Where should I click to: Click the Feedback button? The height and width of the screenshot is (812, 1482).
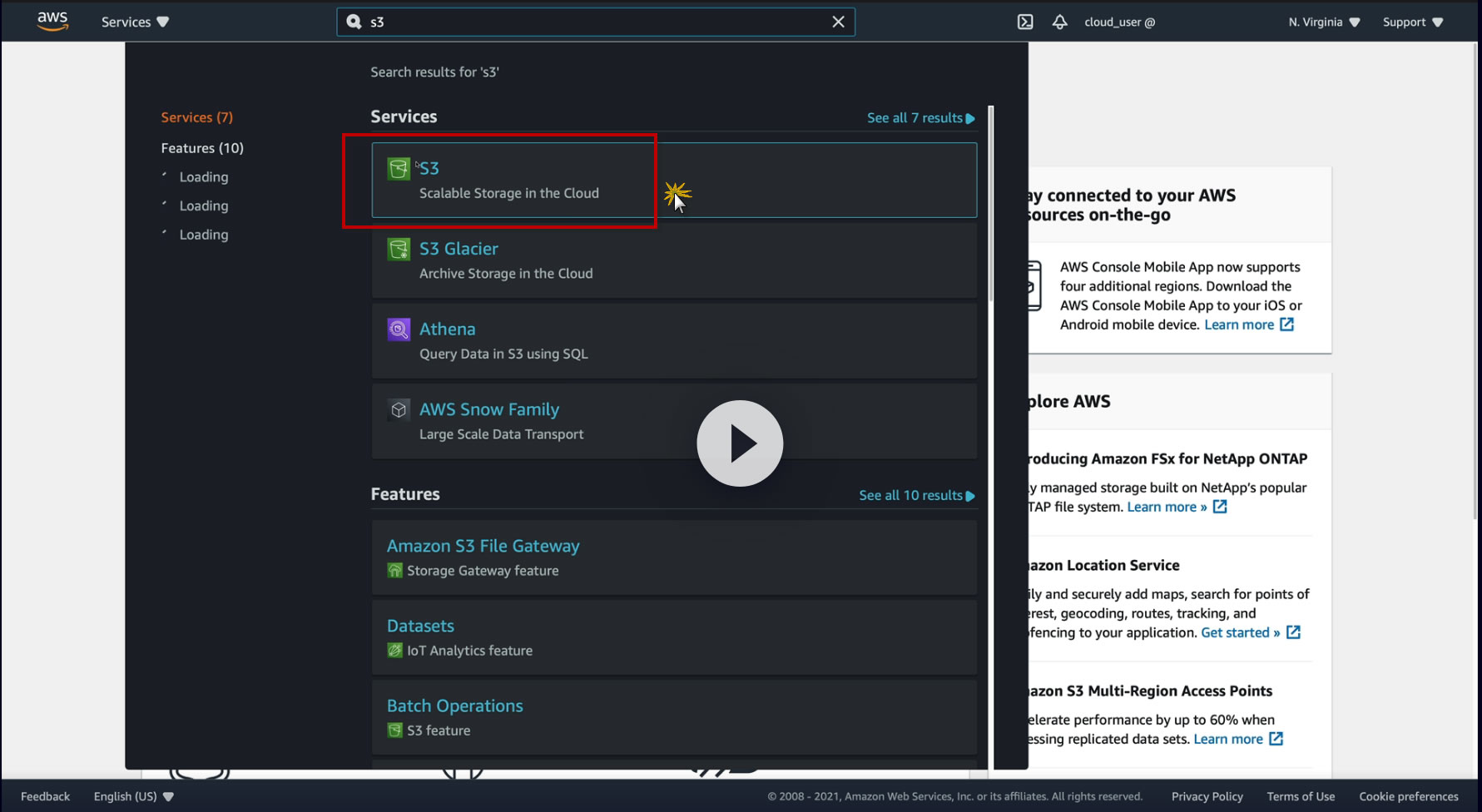[x=45, y=796]
